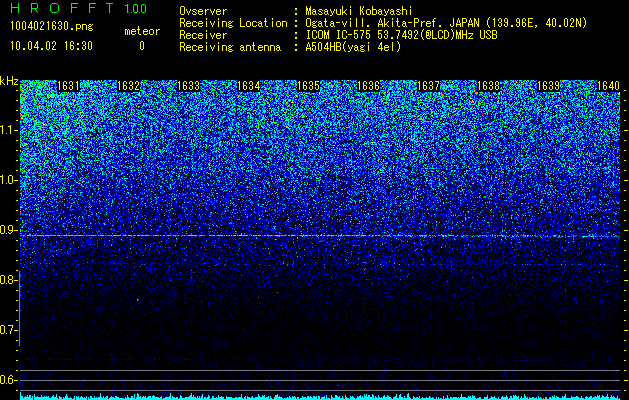Click the 1.0 frequency axis label
The width and height of the screenshot is (629, 400).
(x=9, y=180)
